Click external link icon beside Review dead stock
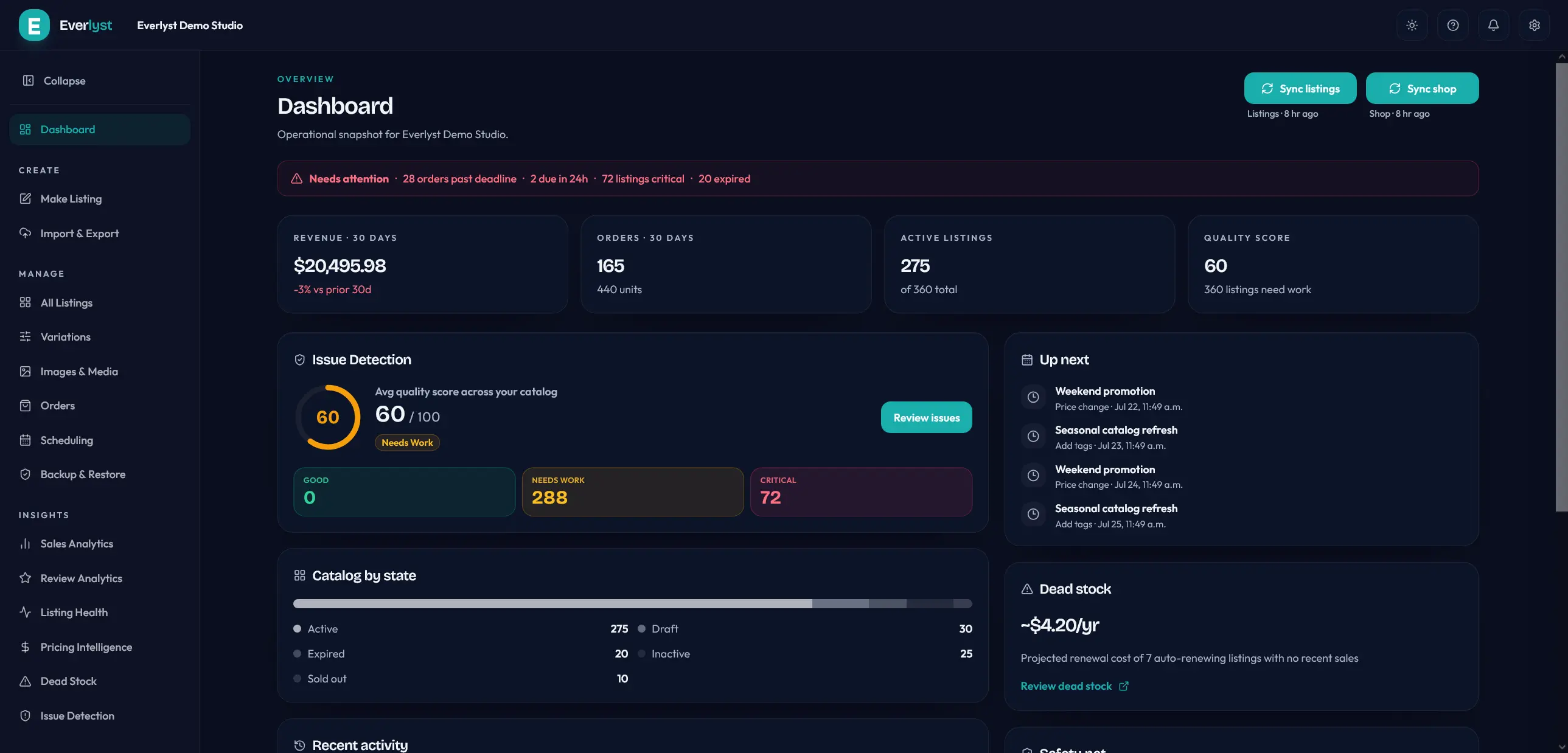Screen dimensions: 1568x753 (x=1124, y=686)
